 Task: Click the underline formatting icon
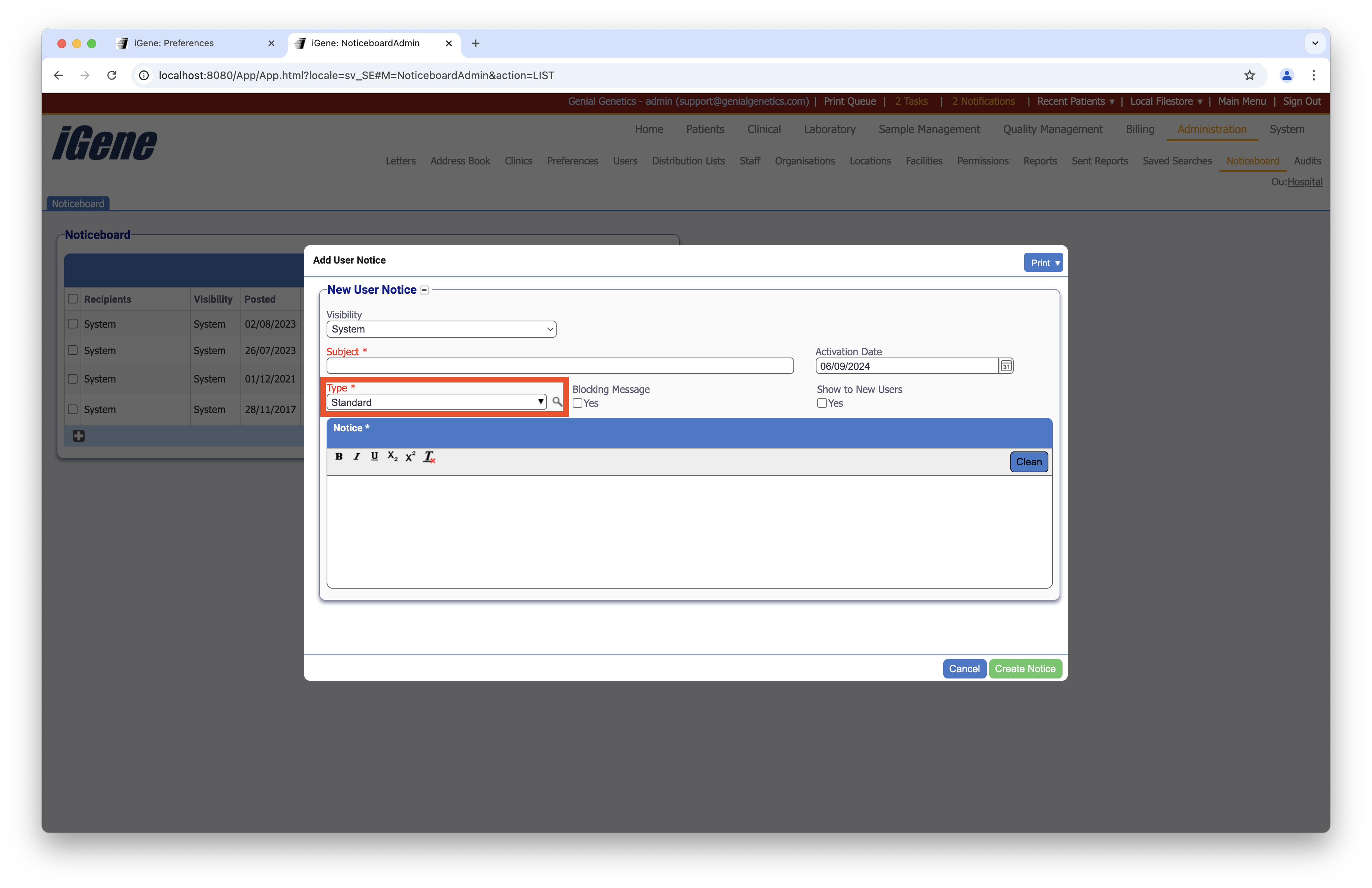[374, 456]
